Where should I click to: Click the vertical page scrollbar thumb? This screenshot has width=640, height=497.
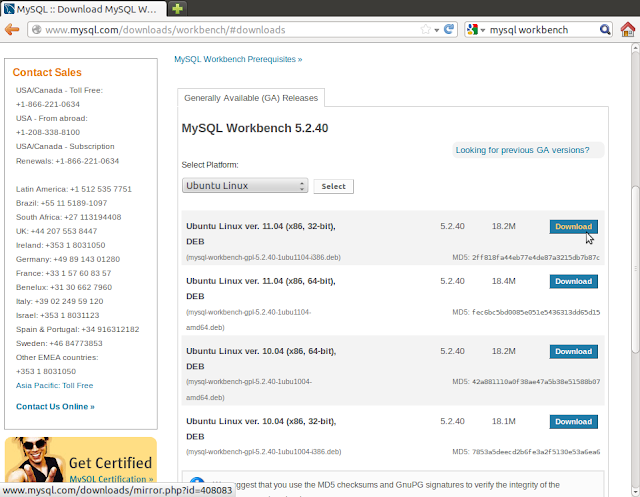point(635,269)
